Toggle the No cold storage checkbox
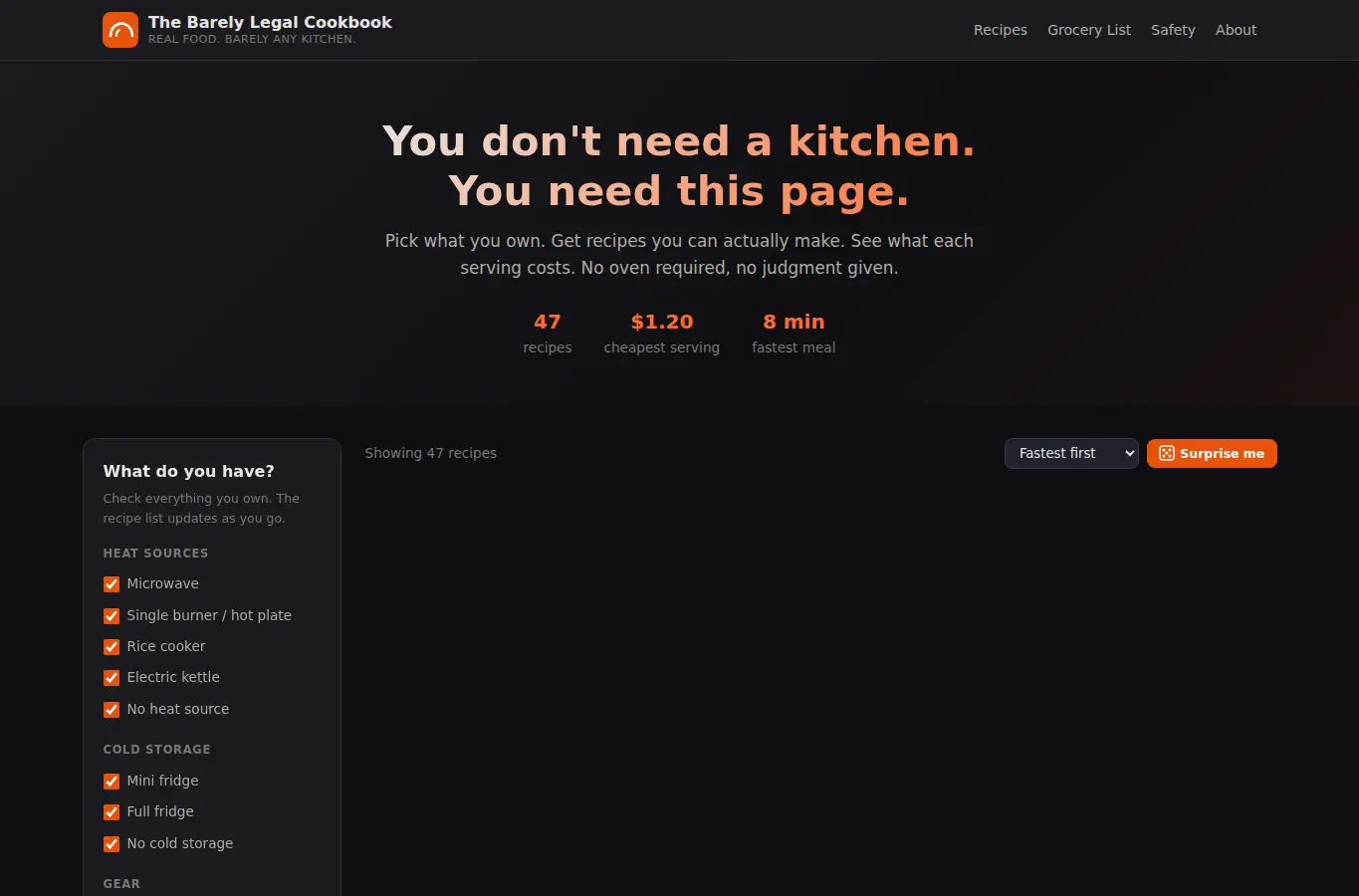Viewport: 1359px width, 896px height. (112, 844)
